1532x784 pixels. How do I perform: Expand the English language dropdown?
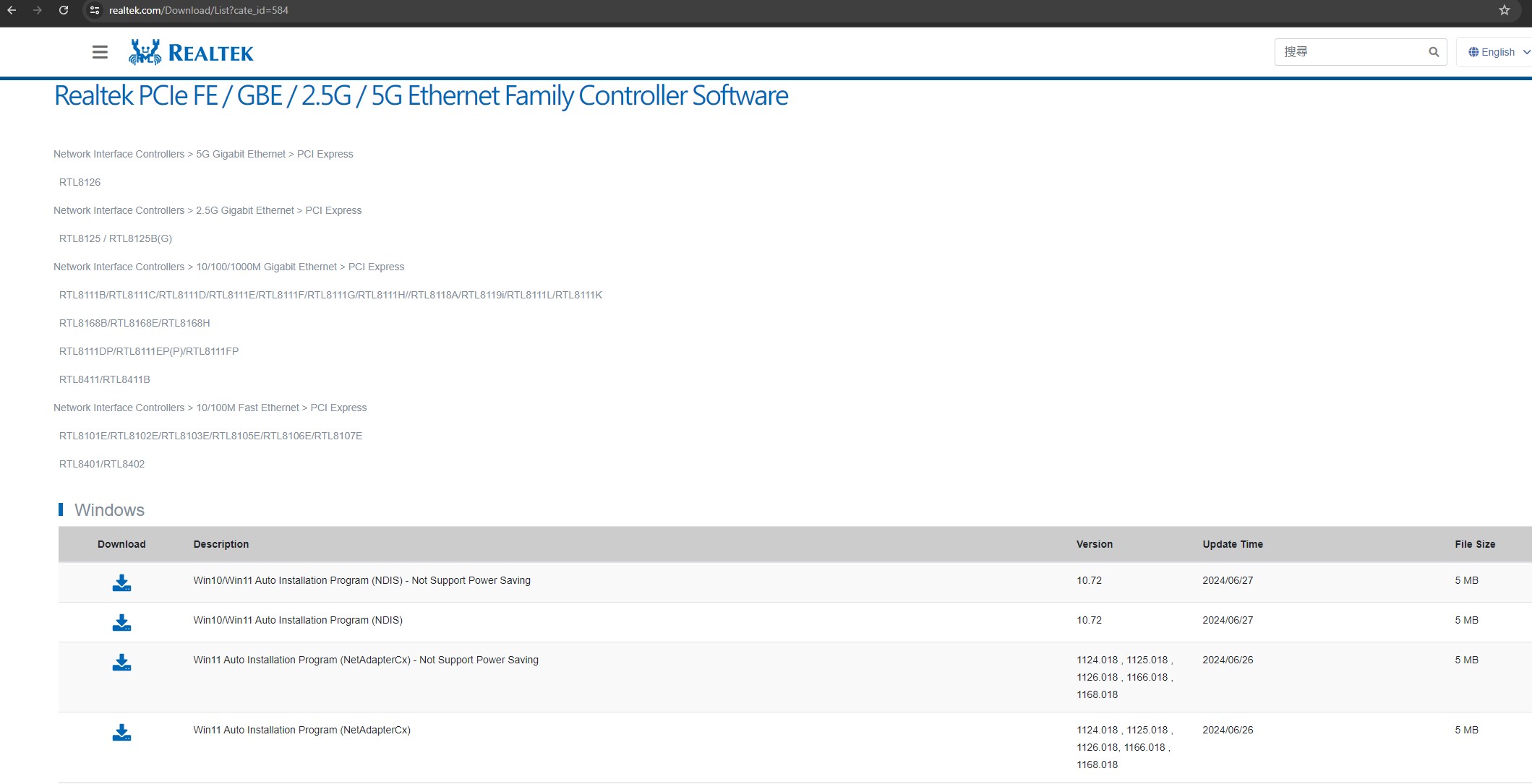1498,52
